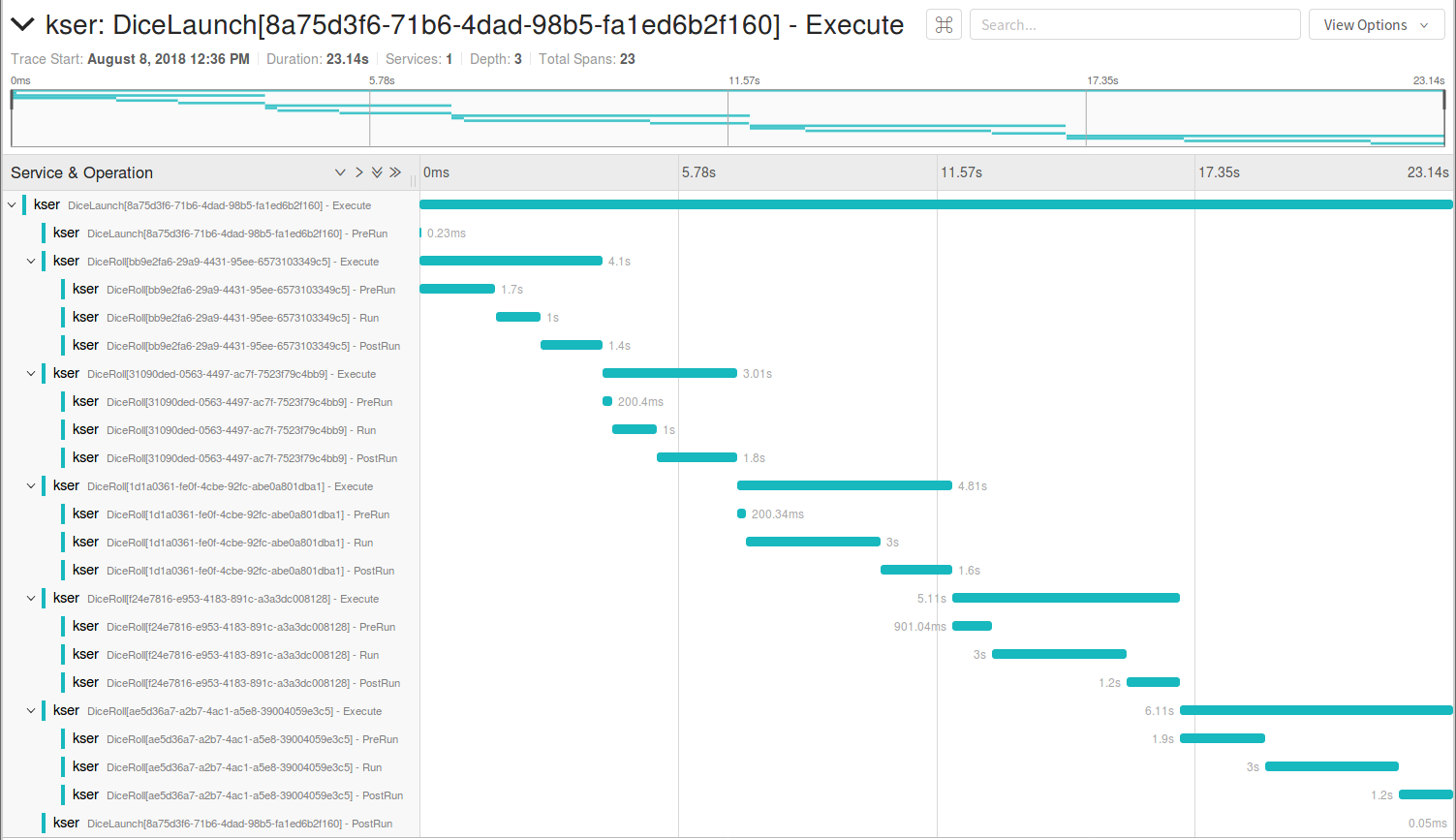Focus the trace Search field

(x=1134, y=25)
